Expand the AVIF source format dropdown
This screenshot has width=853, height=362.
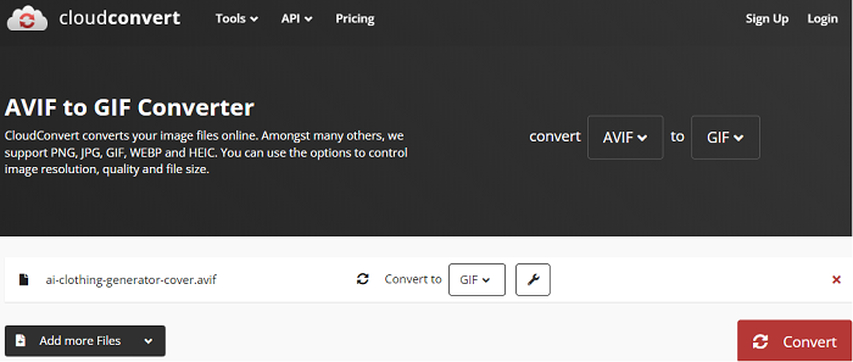tap(625, 137)
